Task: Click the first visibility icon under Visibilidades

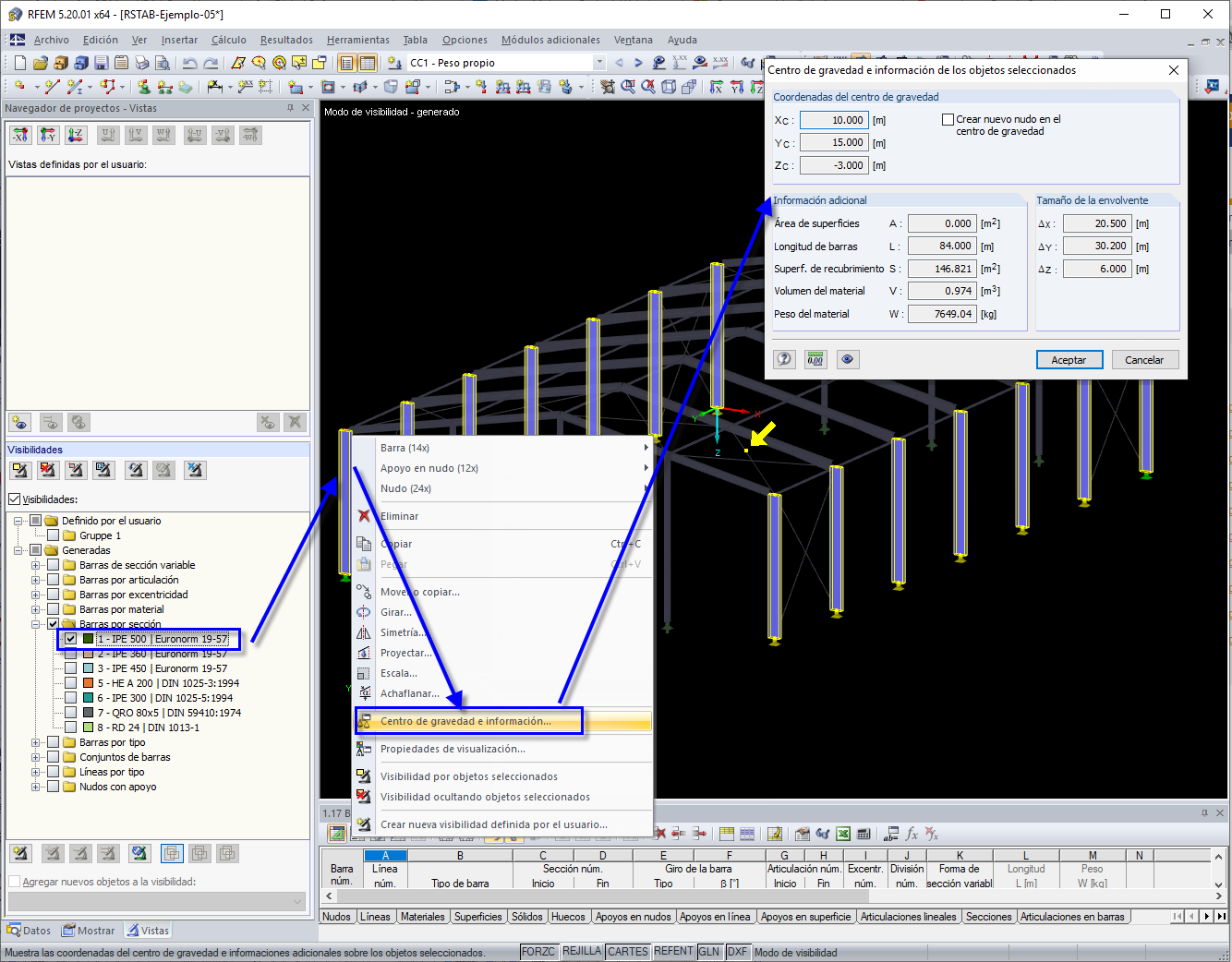Action: click(20, 470)
